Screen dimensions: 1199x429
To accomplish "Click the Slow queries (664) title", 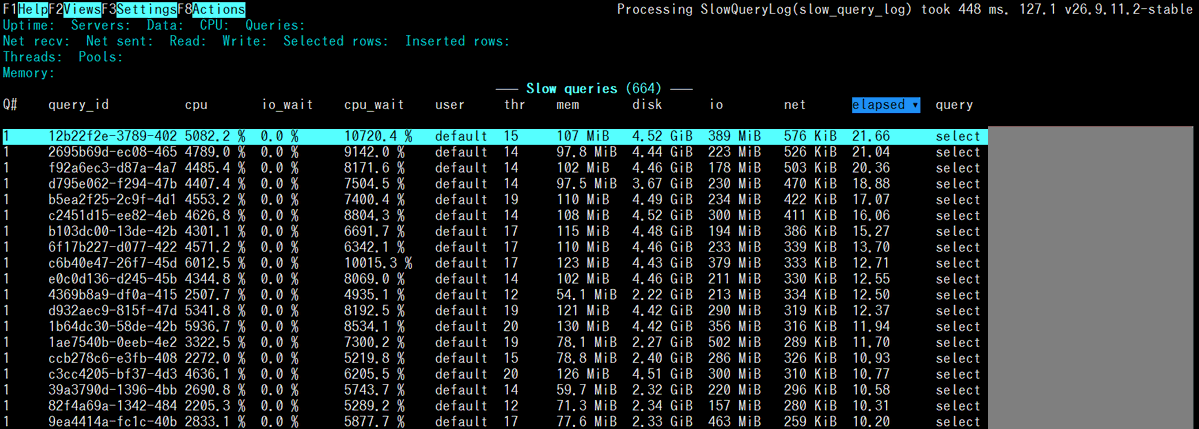I will click(594, 89).
